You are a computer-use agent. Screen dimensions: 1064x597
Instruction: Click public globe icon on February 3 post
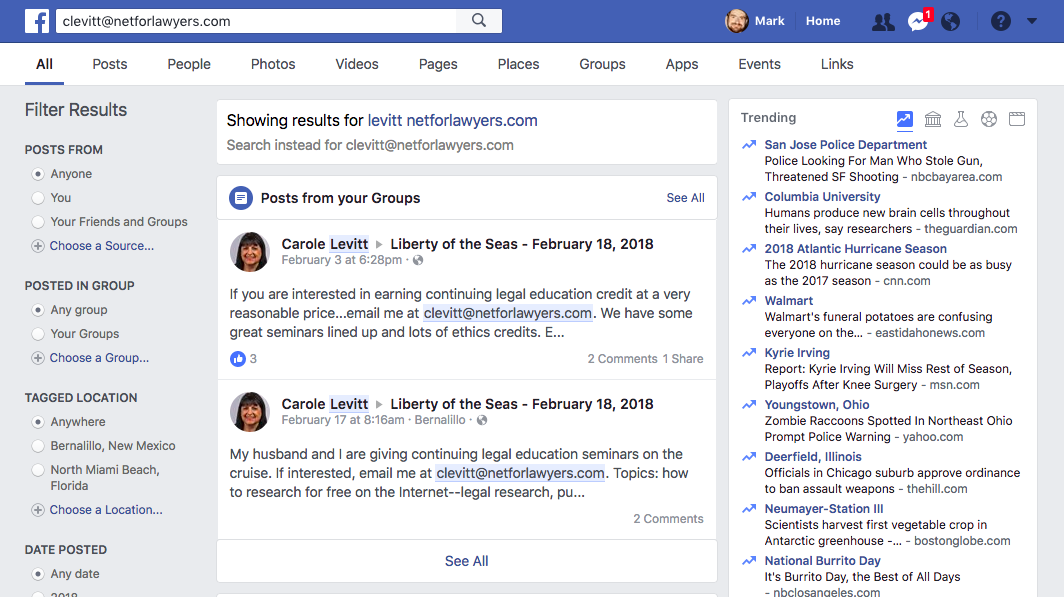click(x=418, y=261)
